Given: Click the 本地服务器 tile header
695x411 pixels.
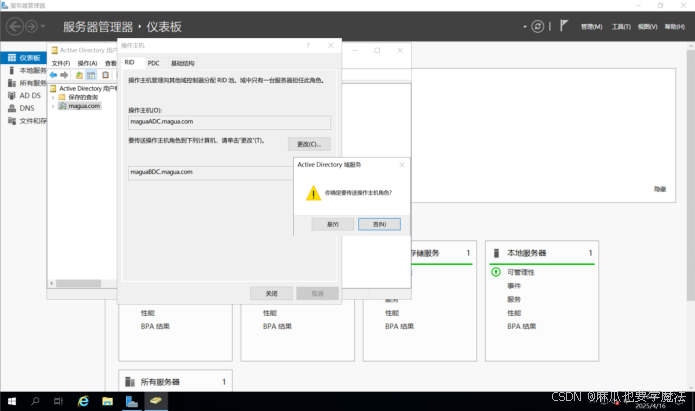Looking at the screenshot, I should pos(542,253).
